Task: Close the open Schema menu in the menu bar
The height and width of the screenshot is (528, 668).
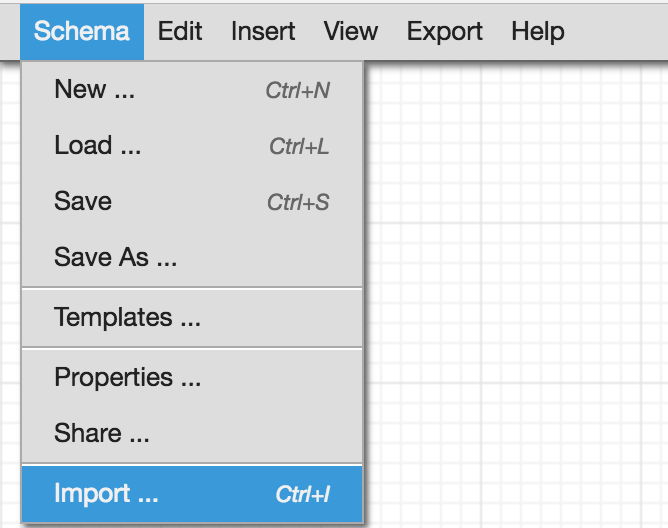Action: point(81,32)
